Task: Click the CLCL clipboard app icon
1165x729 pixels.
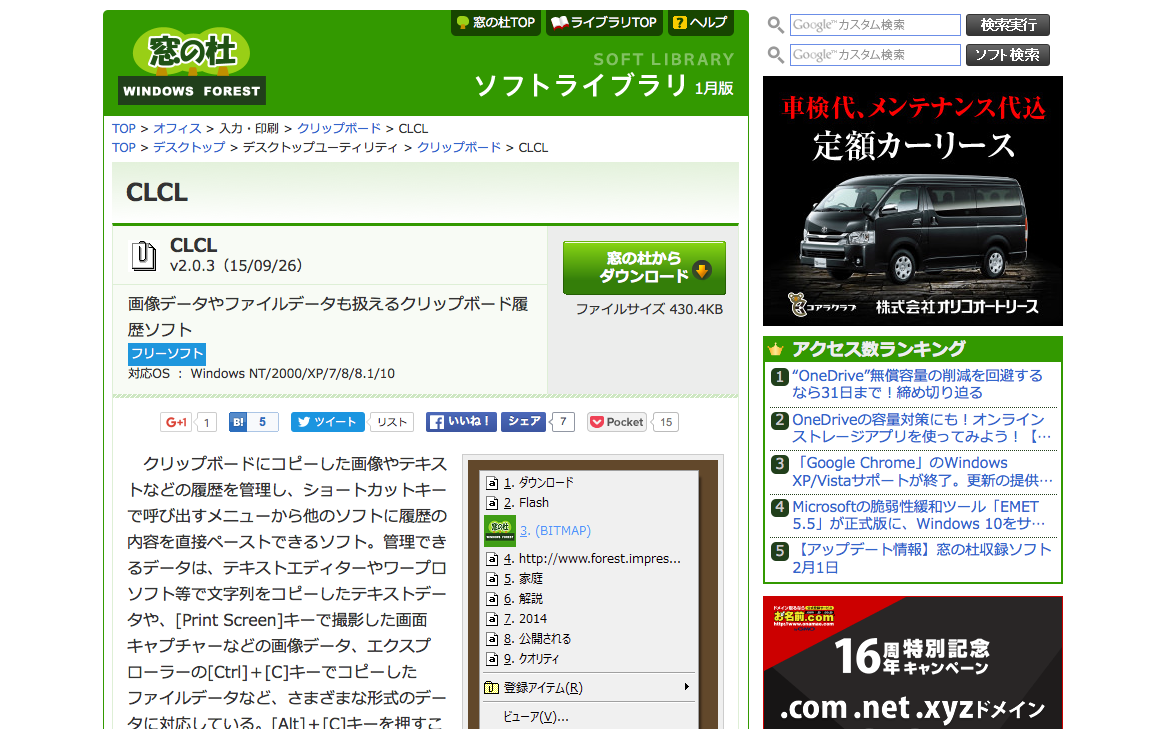Action: coord(143,256)
